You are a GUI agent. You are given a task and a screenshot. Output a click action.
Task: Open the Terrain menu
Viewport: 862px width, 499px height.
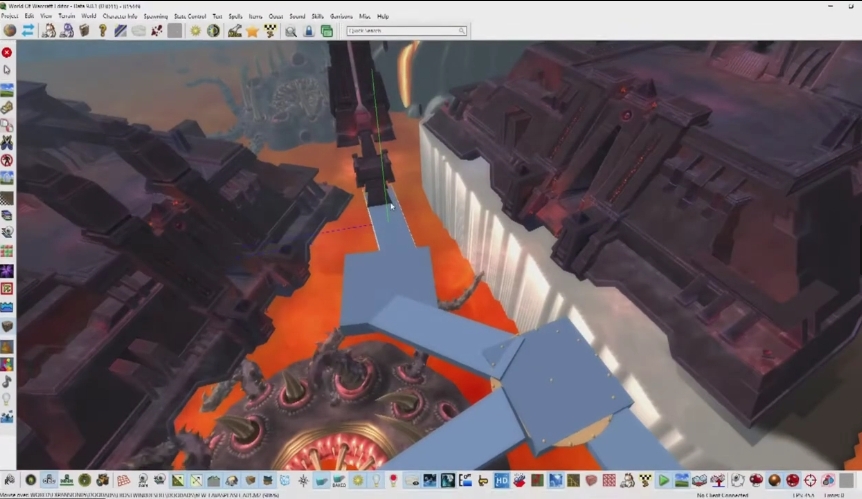coord(67,16)
